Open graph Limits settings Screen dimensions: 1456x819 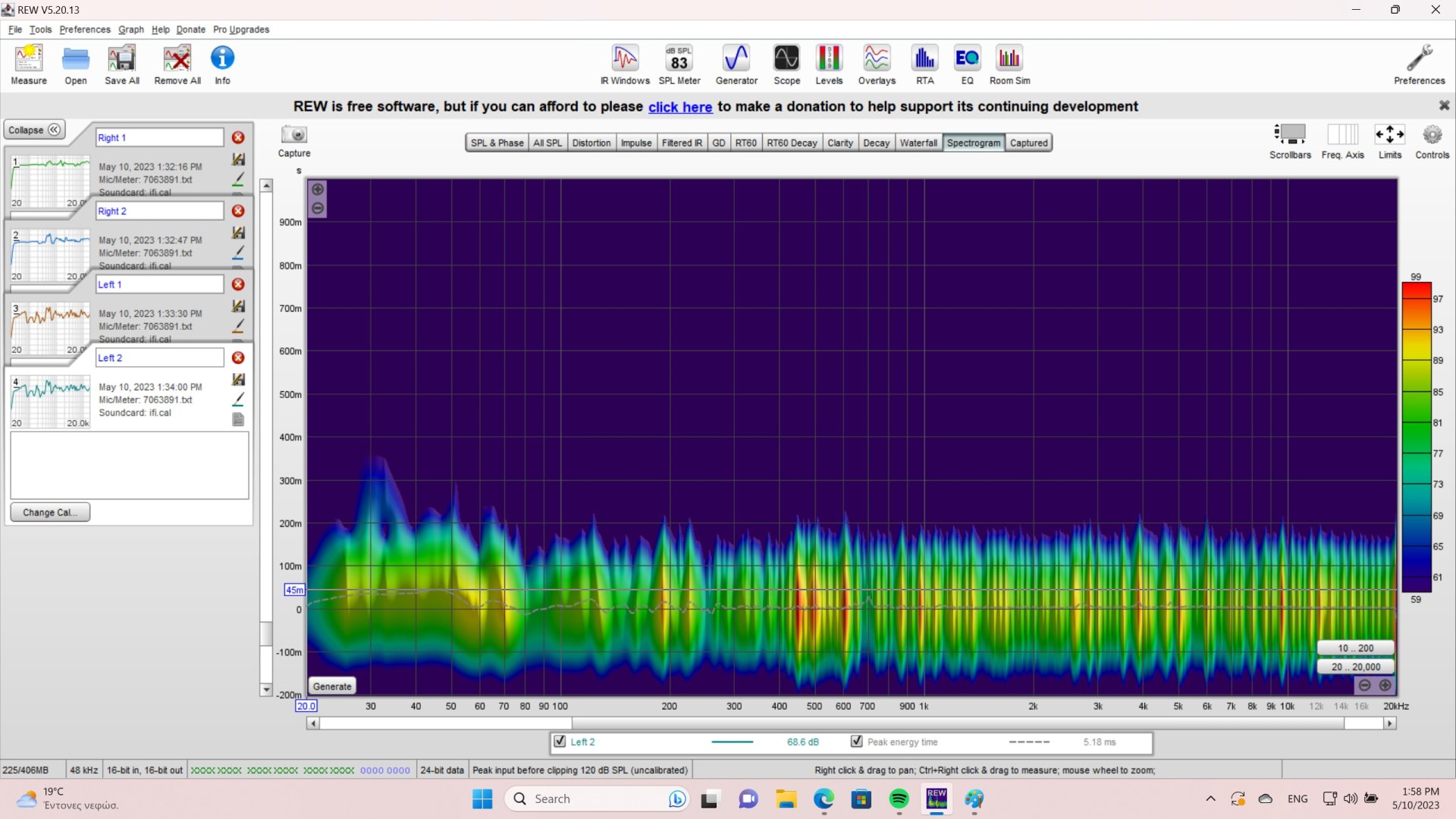coord(1389,141)
